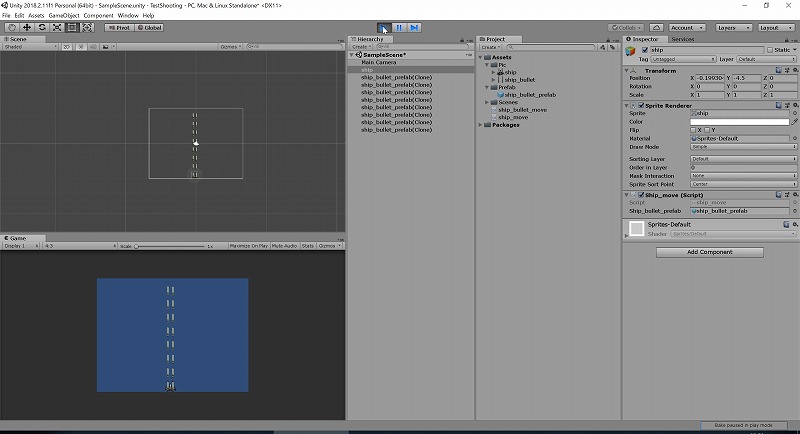Image resolution: width=800 pixels, height=434 pixels.
Task: Toggle Pivot handle position
Action: point(120,28)
